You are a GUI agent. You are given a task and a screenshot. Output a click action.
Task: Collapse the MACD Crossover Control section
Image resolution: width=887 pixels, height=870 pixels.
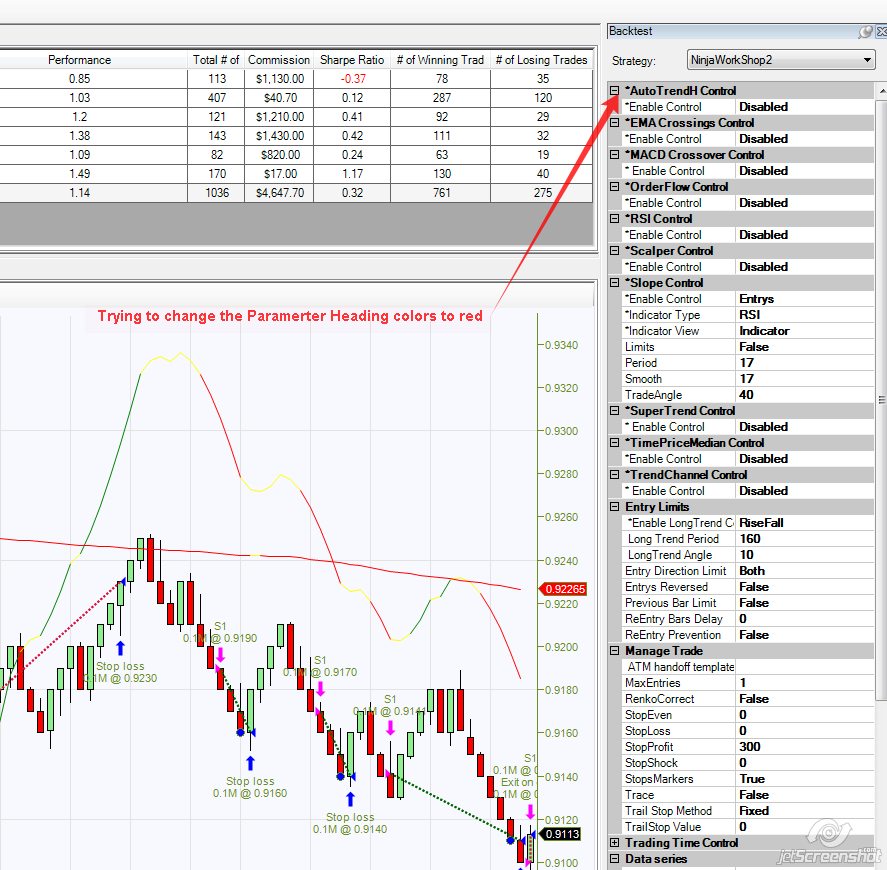[614, 154]
